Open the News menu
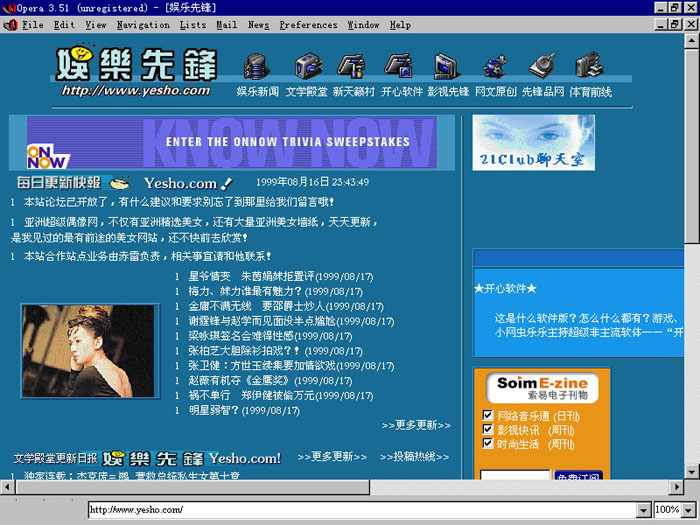Viewport: 700px width, 525px height. pyautogui.click(x=258, y=25)
